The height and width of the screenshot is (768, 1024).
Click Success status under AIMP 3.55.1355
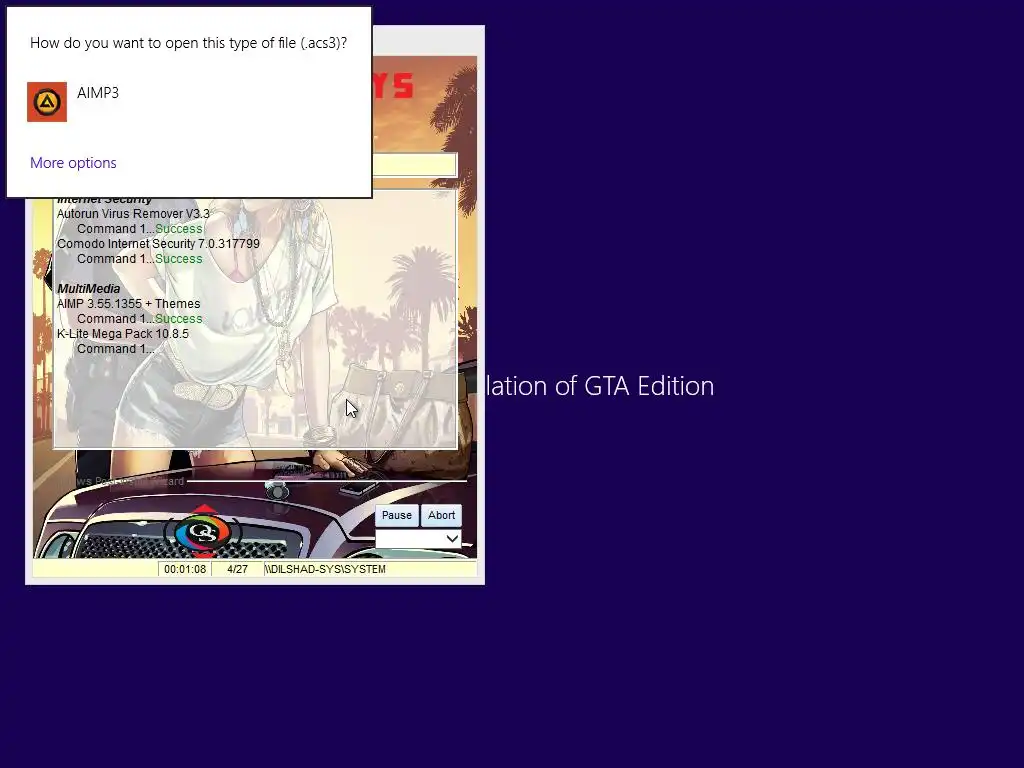[x=179, y=319]
